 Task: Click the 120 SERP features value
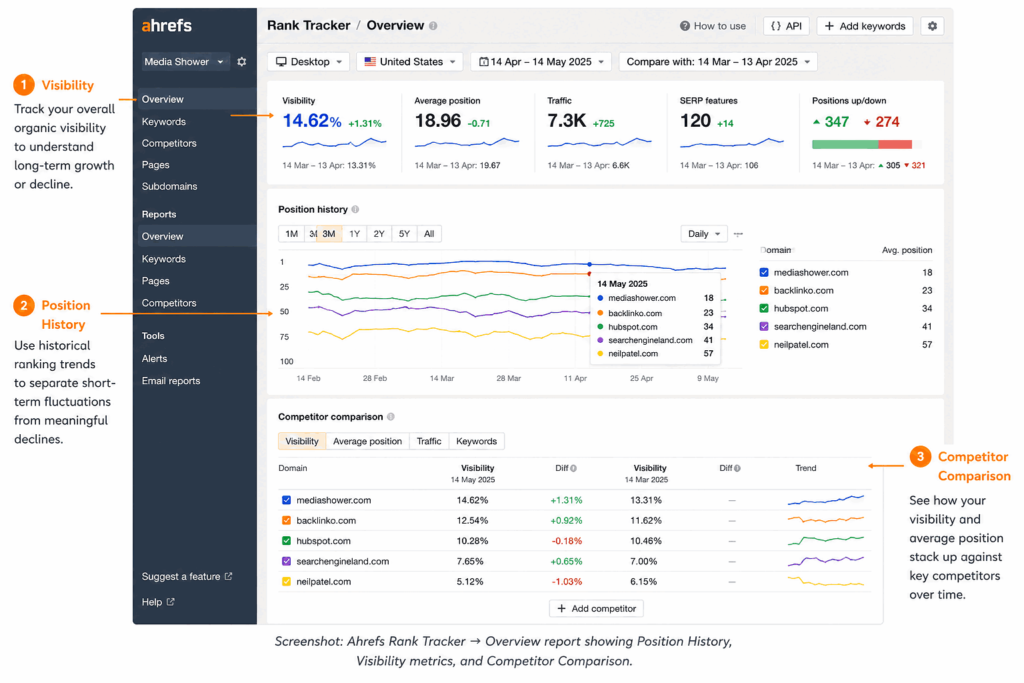click(695, 121)
